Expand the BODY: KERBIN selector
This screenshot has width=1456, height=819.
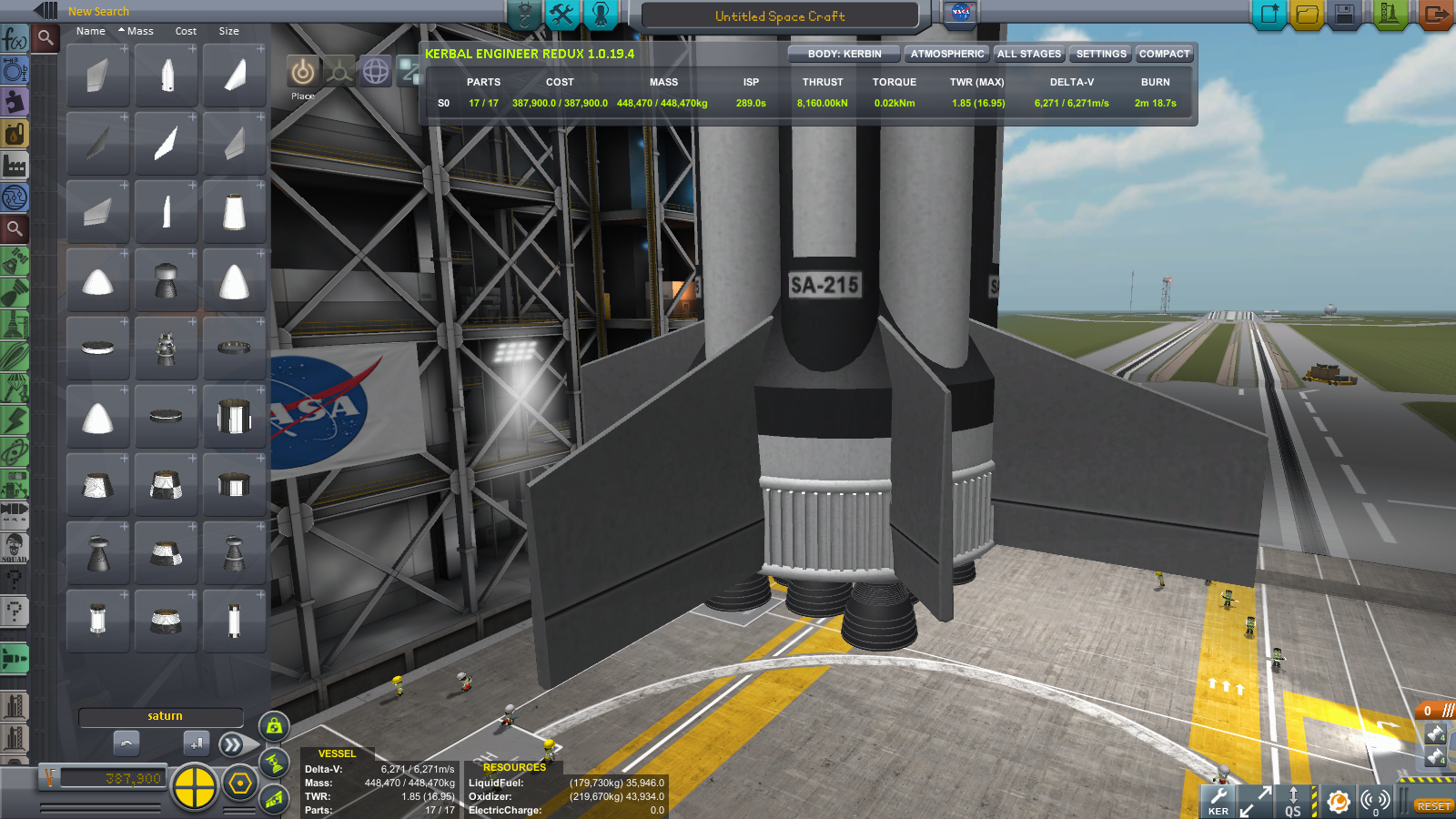(844, 54)
